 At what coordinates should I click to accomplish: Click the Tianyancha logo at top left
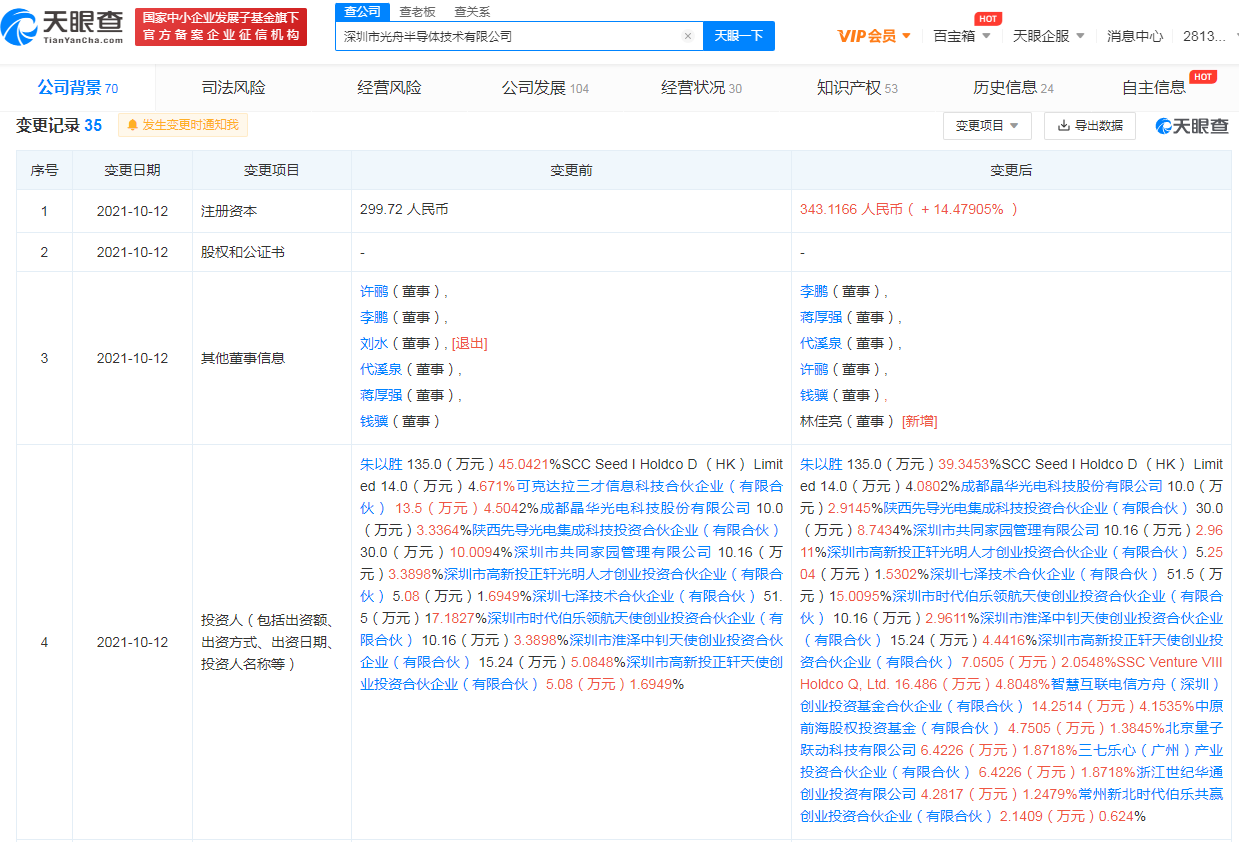click(63, 27)
